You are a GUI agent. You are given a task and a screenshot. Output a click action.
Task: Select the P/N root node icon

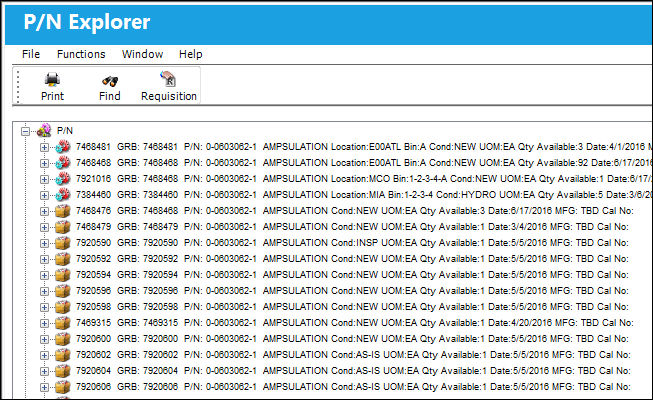(x=44, y=131)
